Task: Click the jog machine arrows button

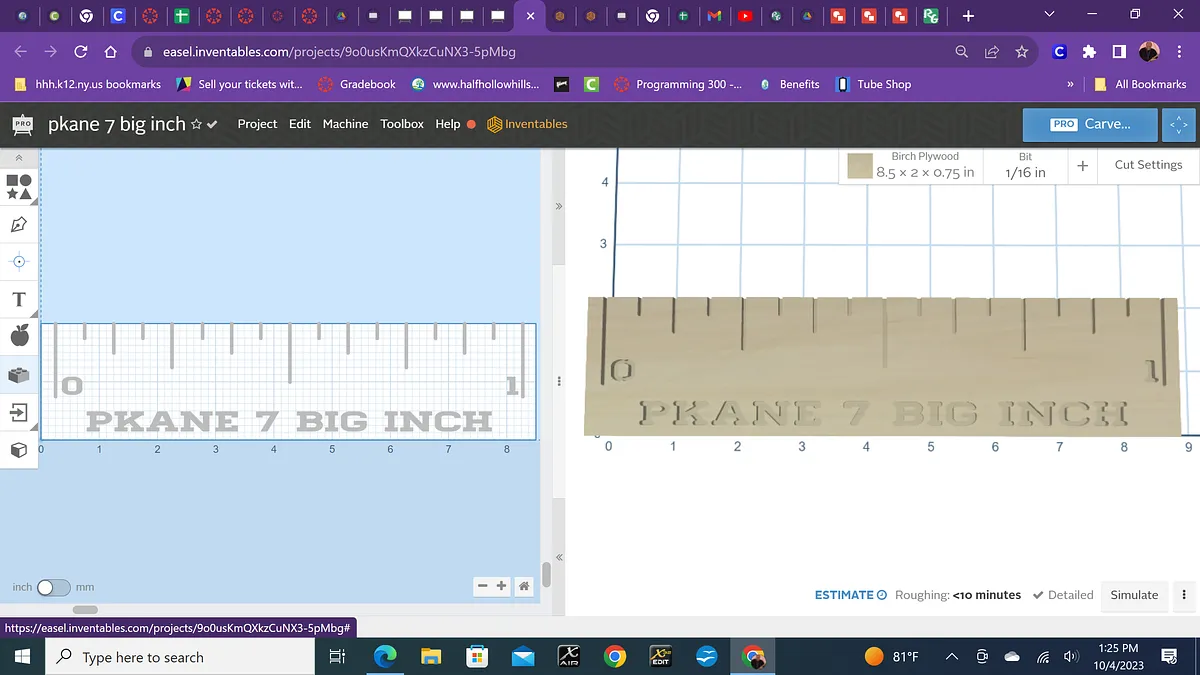Action: tap(1180, 124)
